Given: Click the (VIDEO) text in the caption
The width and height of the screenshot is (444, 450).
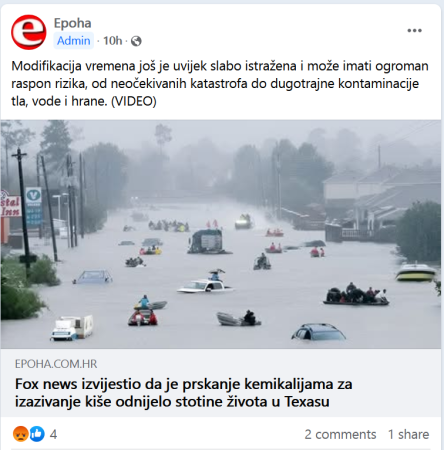Looking at the screenshot, I should (133, 101).
